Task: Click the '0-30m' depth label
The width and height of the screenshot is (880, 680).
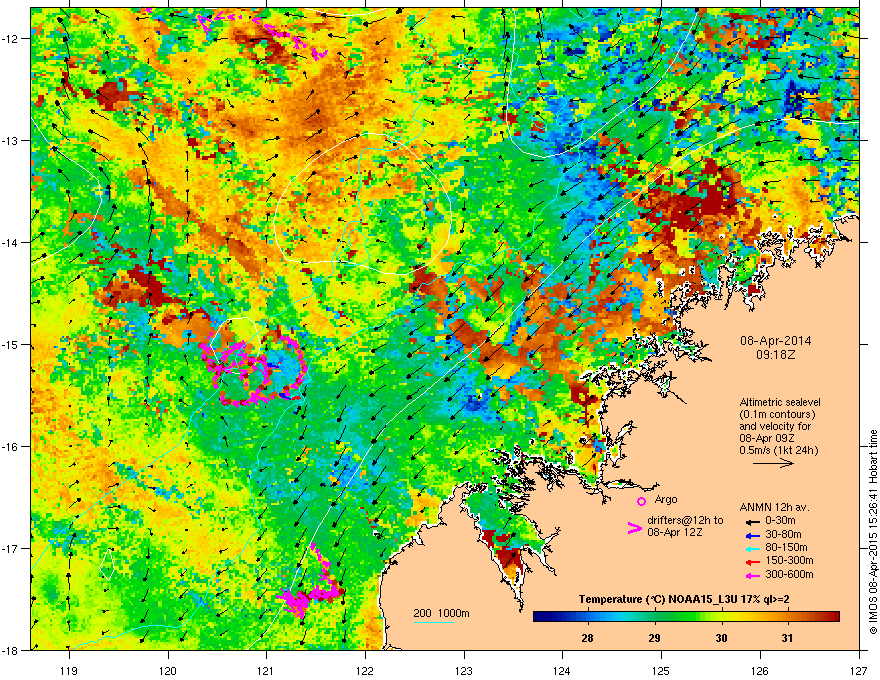Action: click(780, 521)
